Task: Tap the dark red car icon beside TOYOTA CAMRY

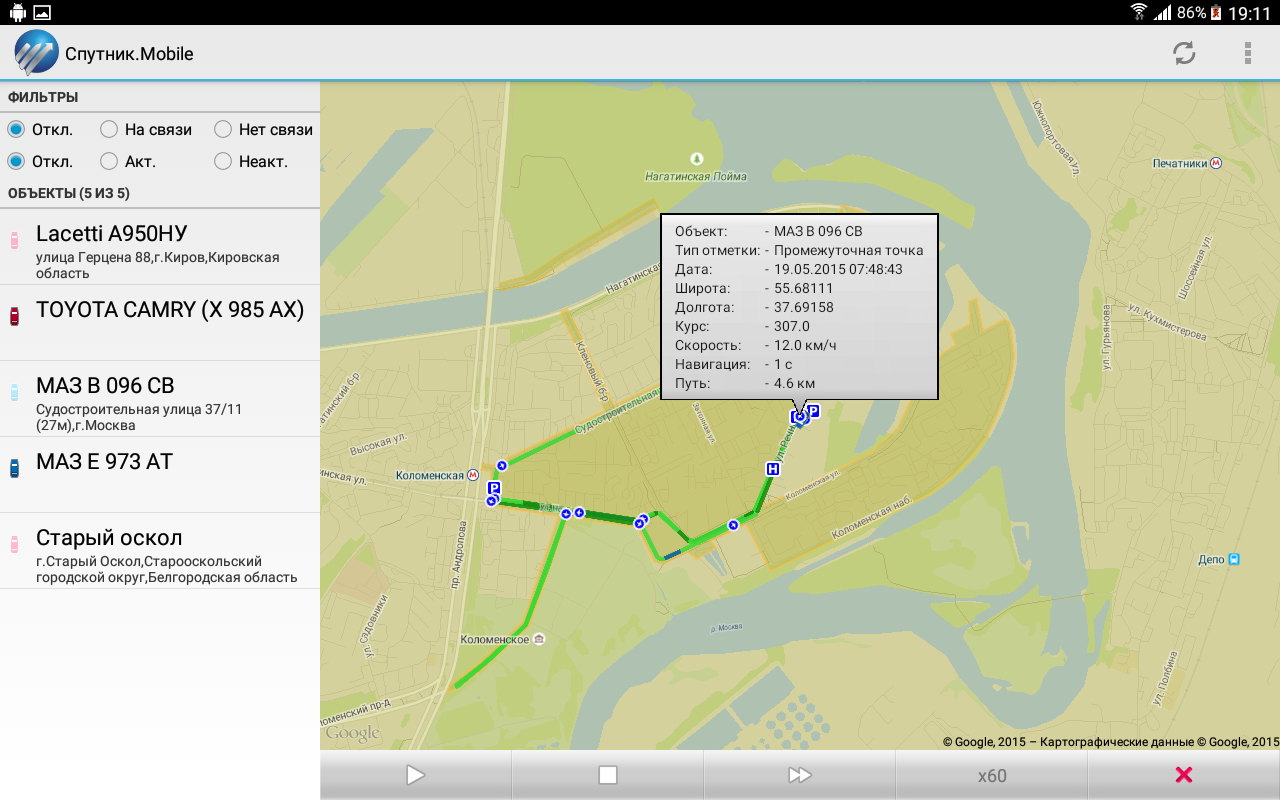Action: click(14, 316)
